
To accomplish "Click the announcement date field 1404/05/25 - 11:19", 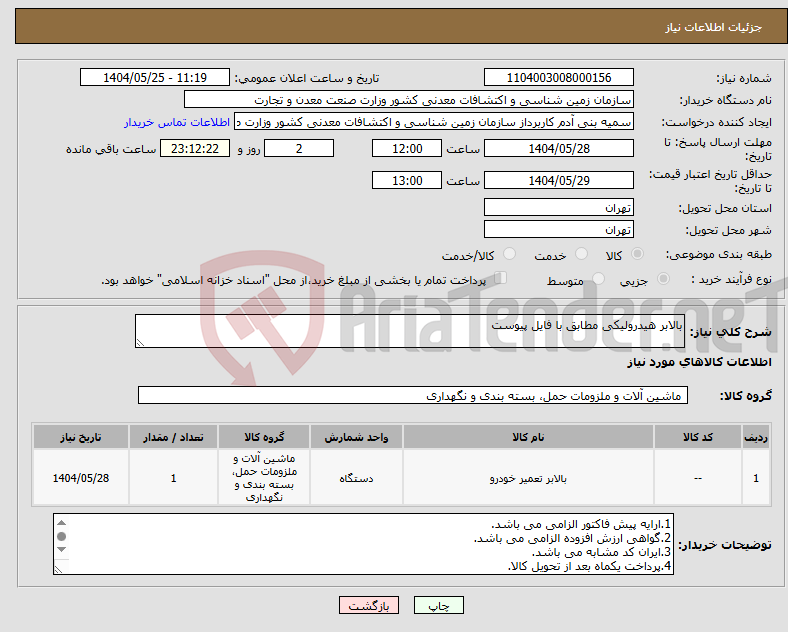I will pyautogui.click(x=155, y=78).
